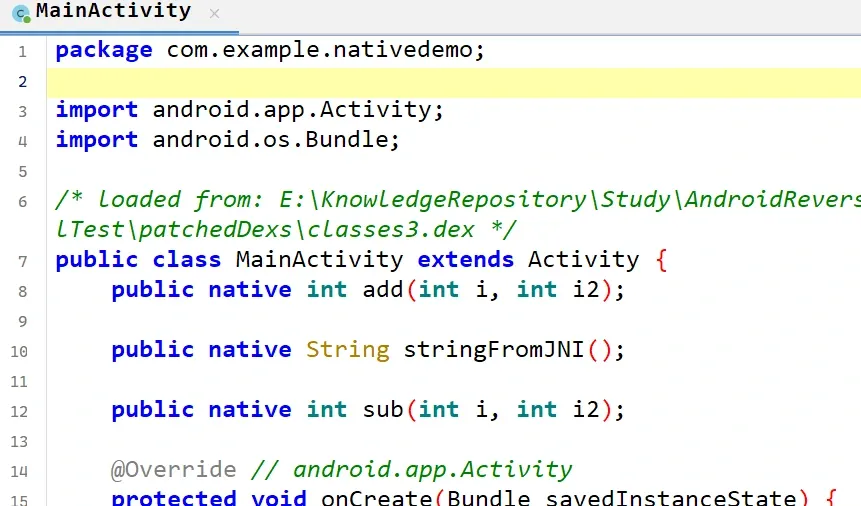Click the 'native' keyword on line 8

click(250, 289)
